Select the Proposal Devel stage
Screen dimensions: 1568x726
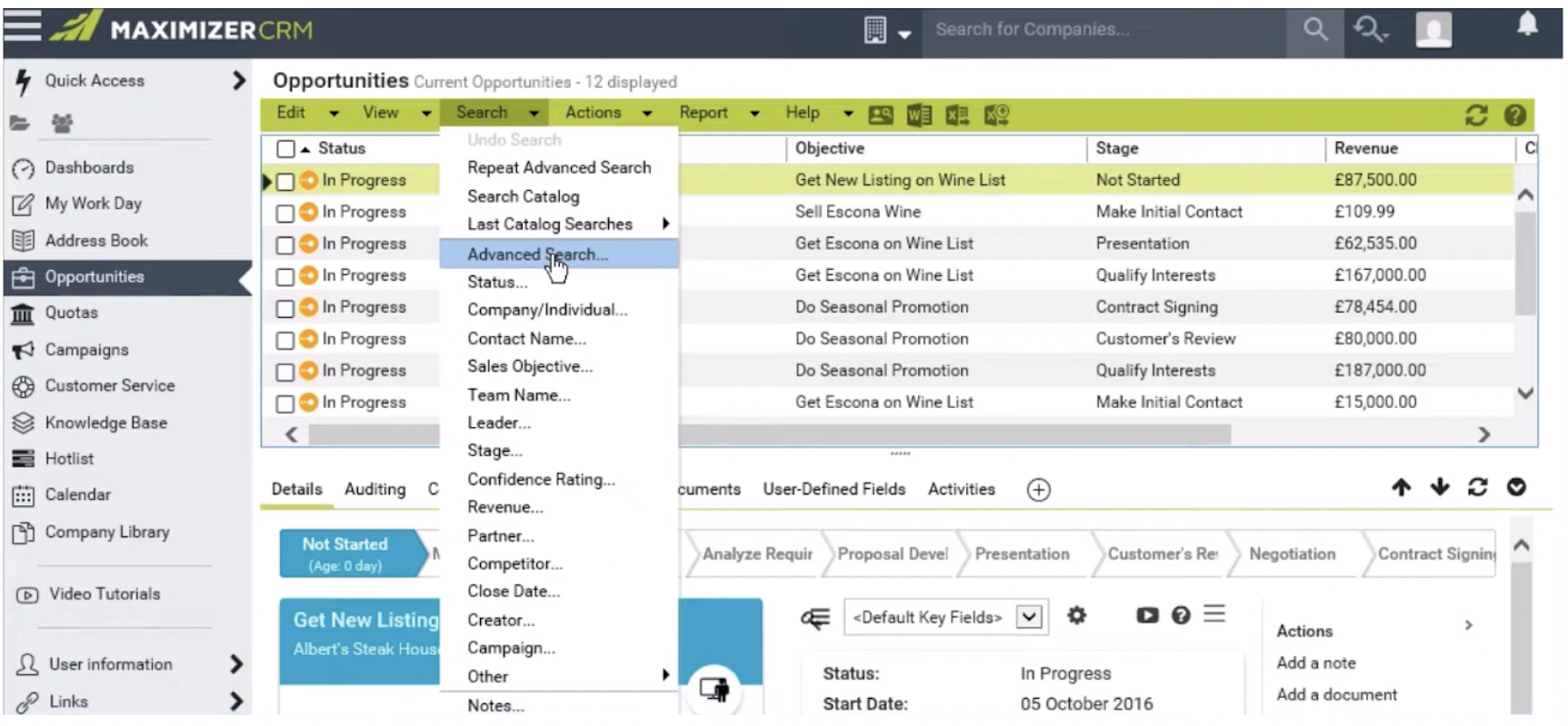[891, 554]
